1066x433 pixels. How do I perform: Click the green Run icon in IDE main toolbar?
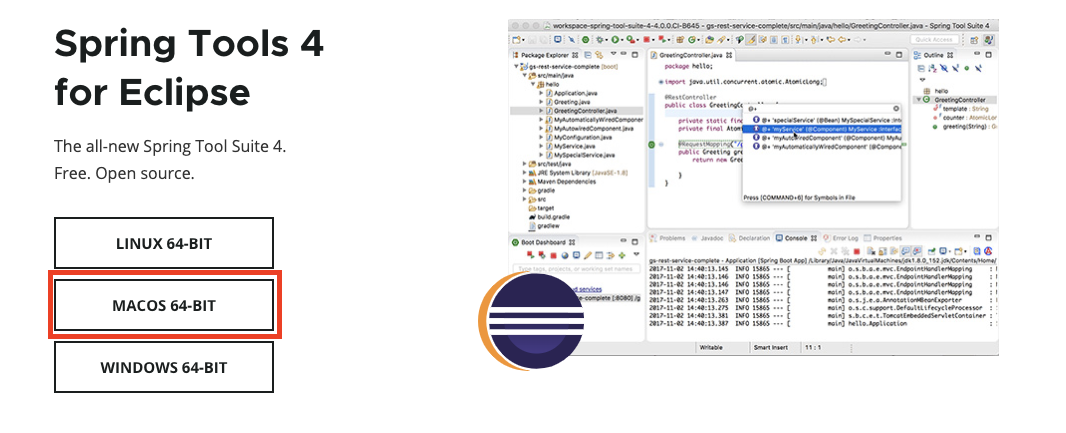(615, 39)
